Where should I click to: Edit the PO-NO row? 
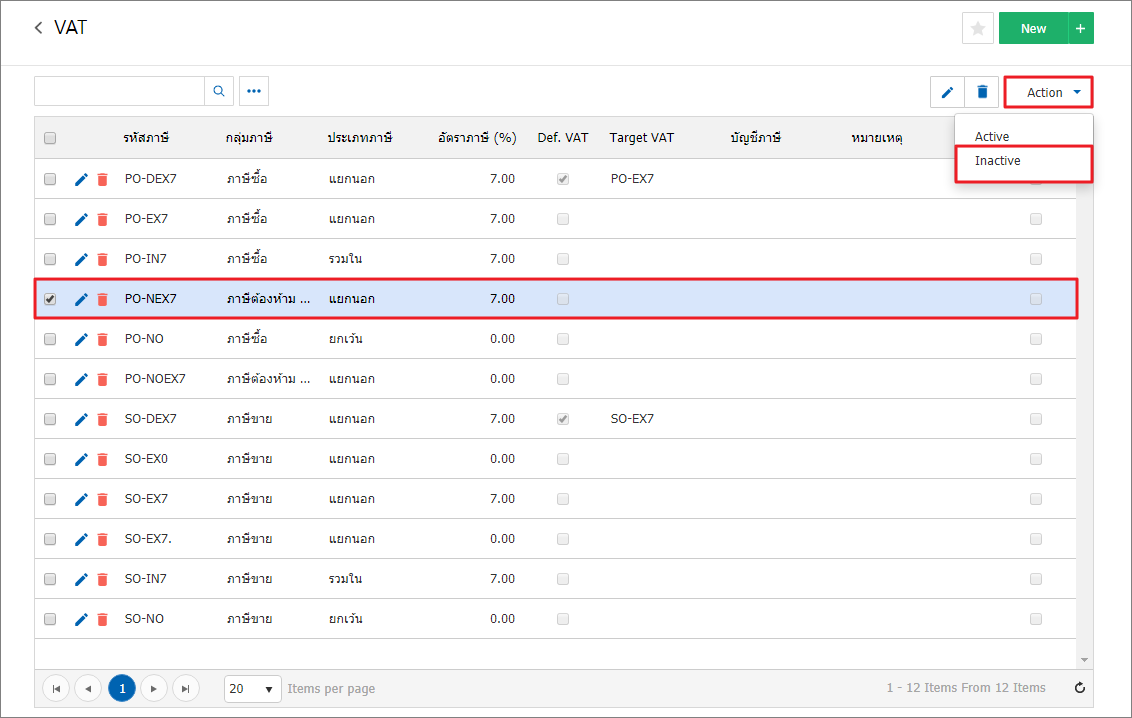pos(82,339)
